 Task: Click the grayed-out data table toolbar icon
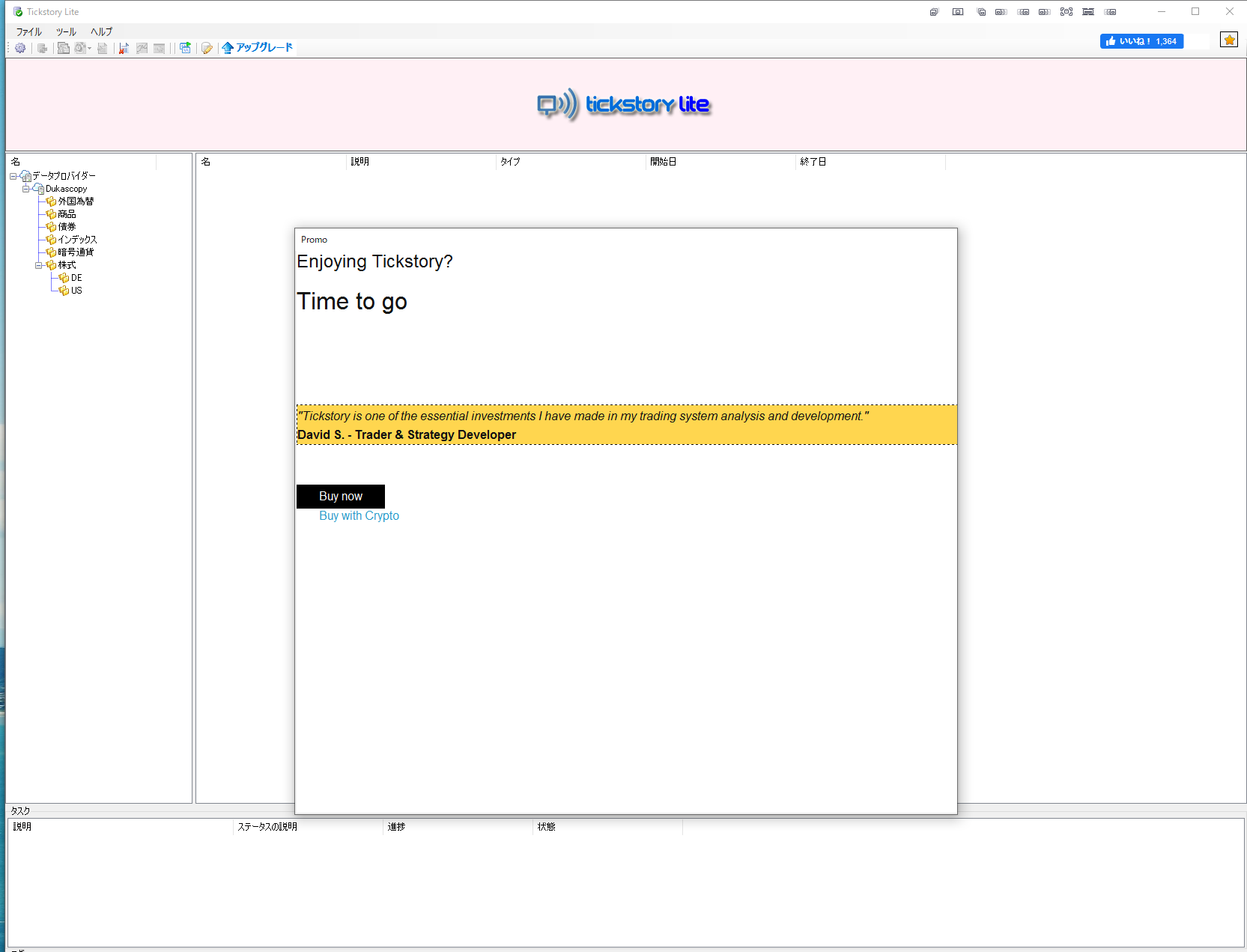160,48
